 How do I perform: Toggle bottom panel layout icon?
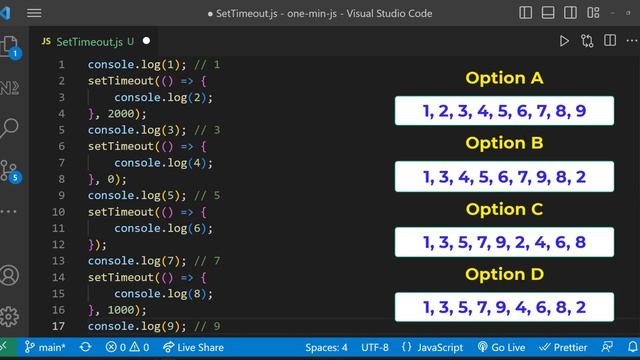548,13
